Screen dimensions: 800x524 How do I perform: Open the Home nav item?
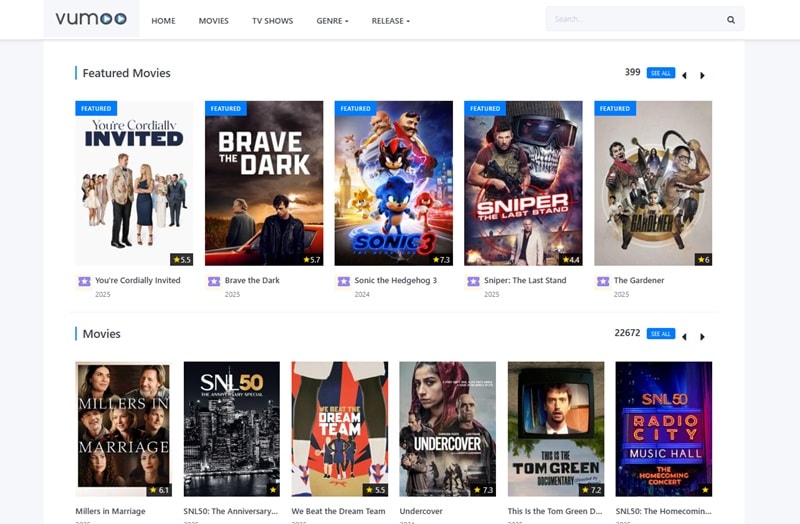(x=163, y=21)
